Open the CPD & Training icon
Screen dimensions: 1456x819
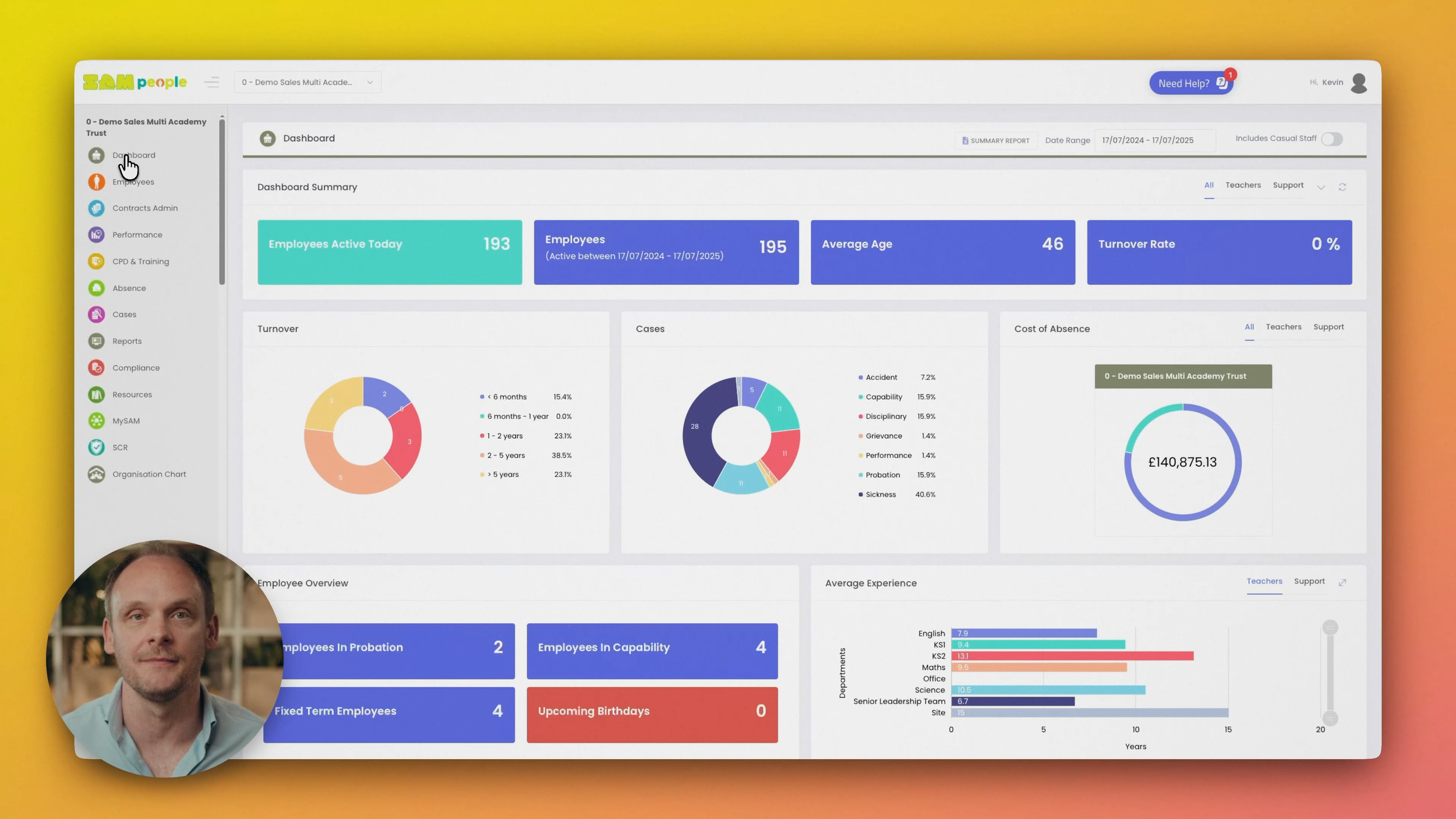coord(96,262)
